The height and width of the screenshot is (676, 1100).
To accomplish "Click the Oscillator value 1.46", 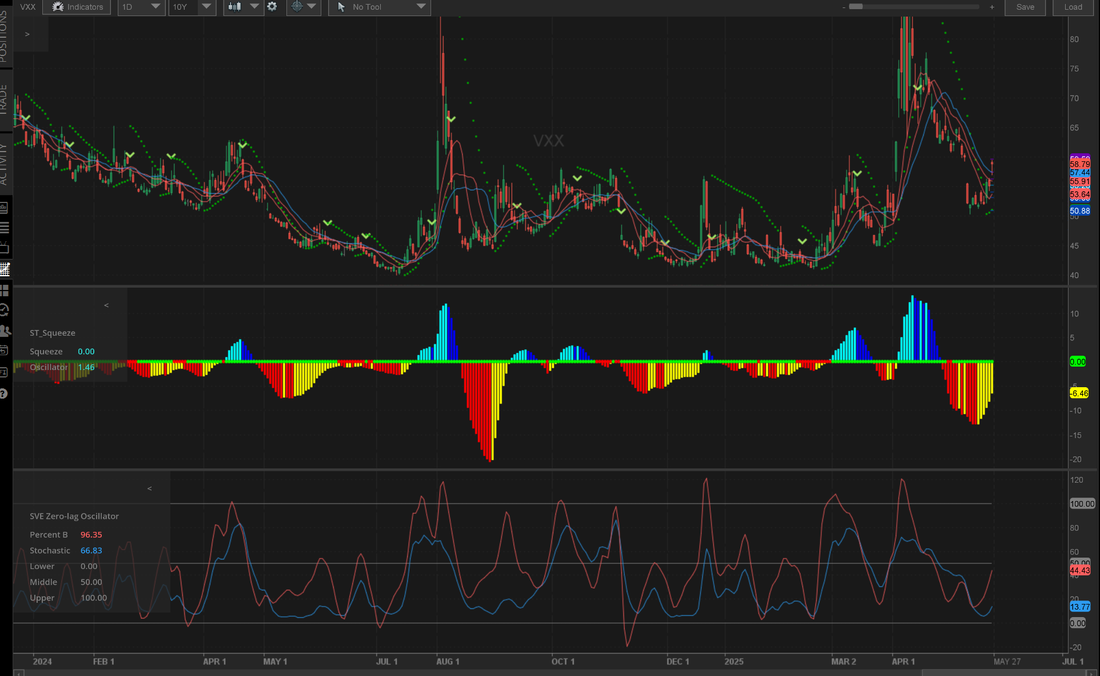I will coord(86,367).
